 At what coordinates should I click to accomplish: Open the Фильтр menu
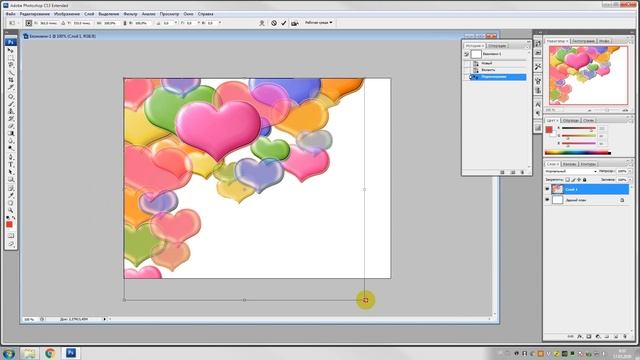(131, 14)
